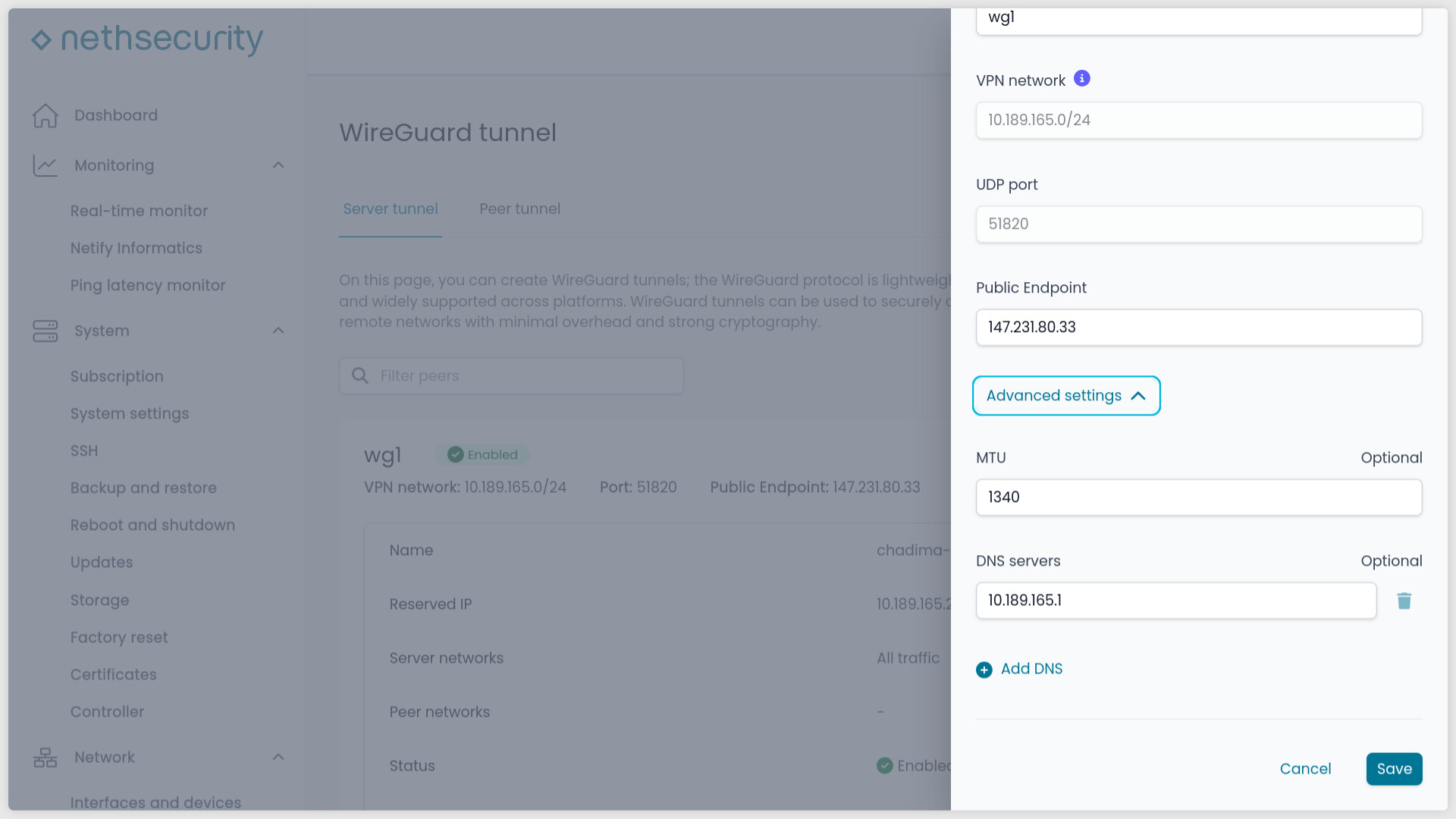Click the Add DNS plus icon
This screenshot has width=1456, height=819.
[x=984, y=670]
